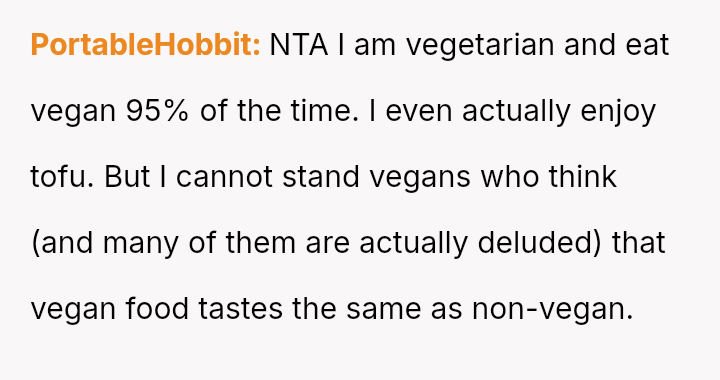Select the word cannot
The image size is (720, 380).
[225, 177]
